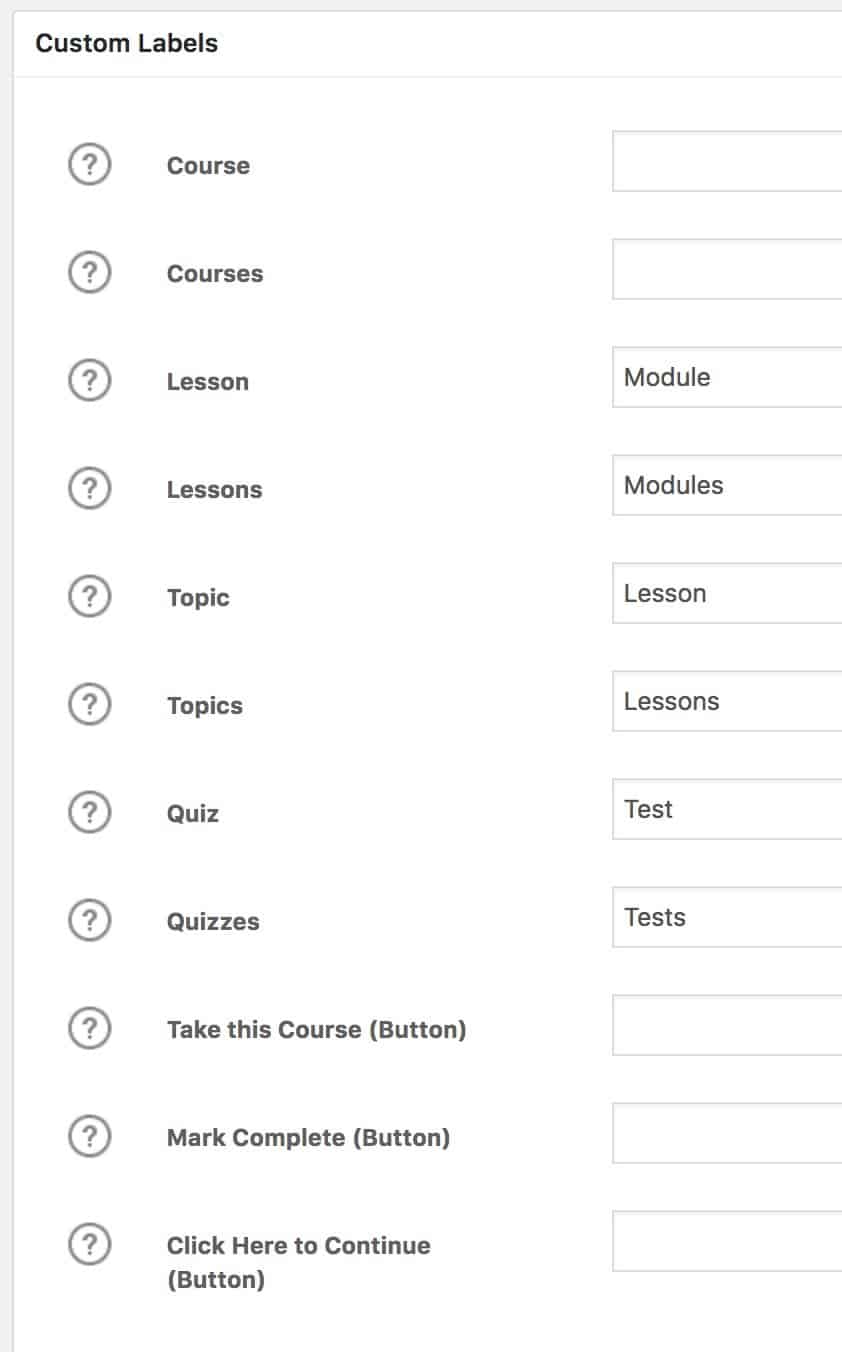Open help for Take this Course button label
Image resolution: width=842 pixels, height=1352 pixels.
pyautogui.click(x=89, y=1028)
